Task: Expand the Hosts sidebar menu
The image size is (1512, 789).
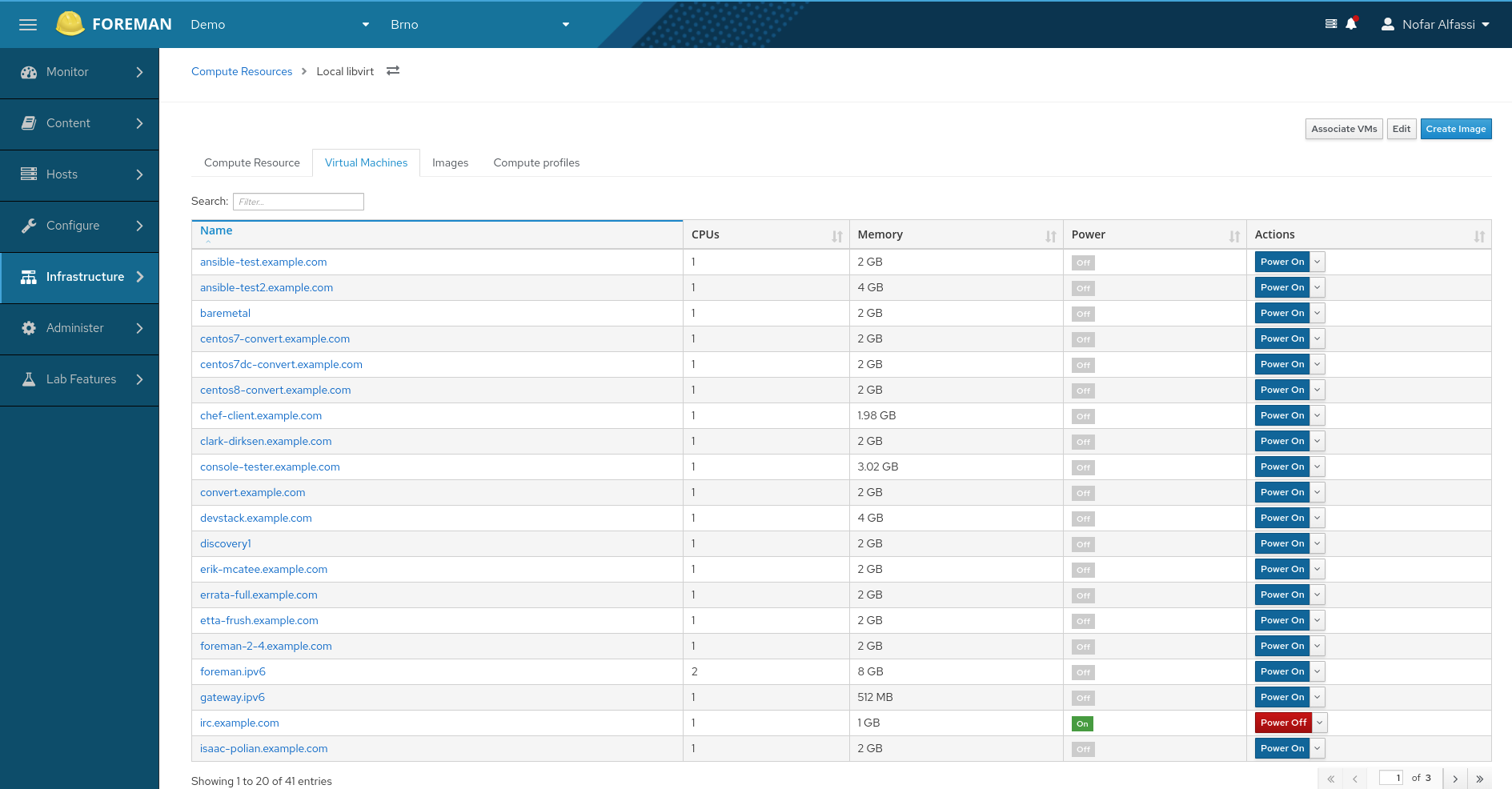Action: coord(79,174)
